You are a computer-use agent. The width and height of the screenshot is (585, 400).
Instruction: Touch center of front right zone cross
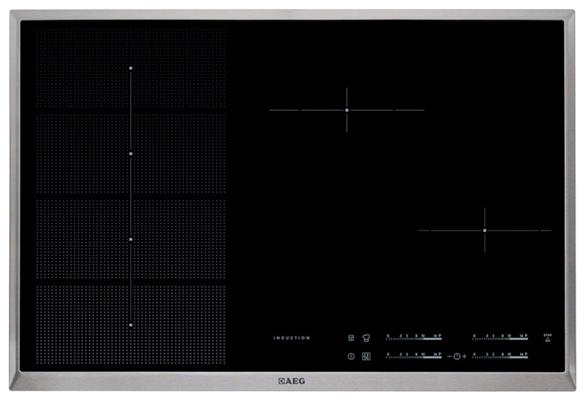point(485,231)
